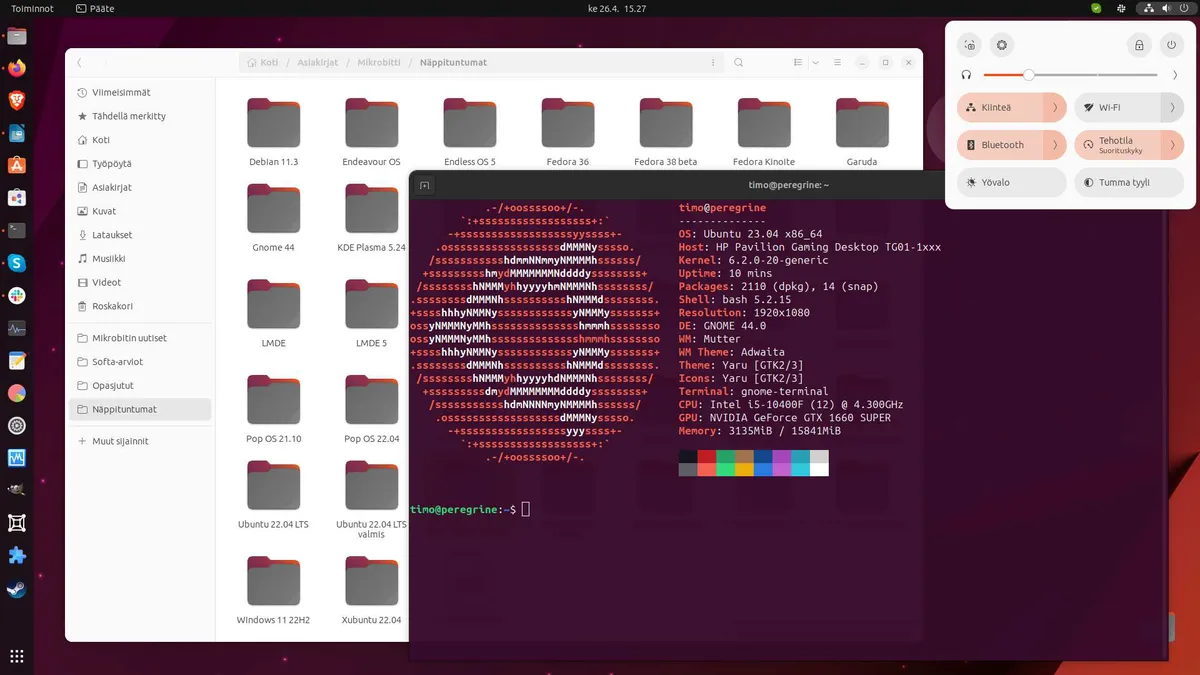Click the search icon in the Files toolbar
The height and width of the screenshot is (675, 1200).
coord(738,62)
